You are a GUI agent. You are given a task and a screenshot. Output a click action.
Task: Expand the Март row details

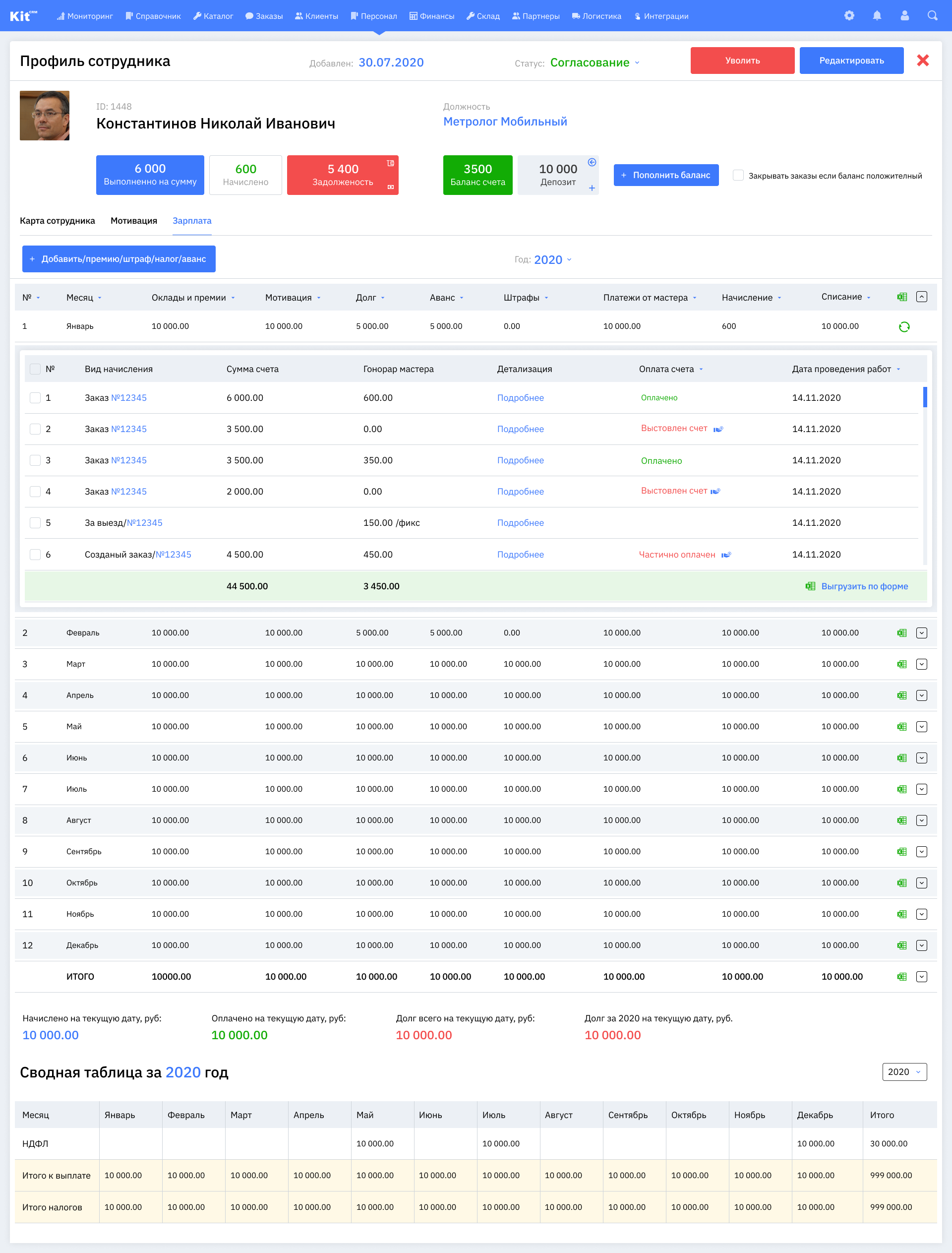pyautogui.click(x=921, y=664)
